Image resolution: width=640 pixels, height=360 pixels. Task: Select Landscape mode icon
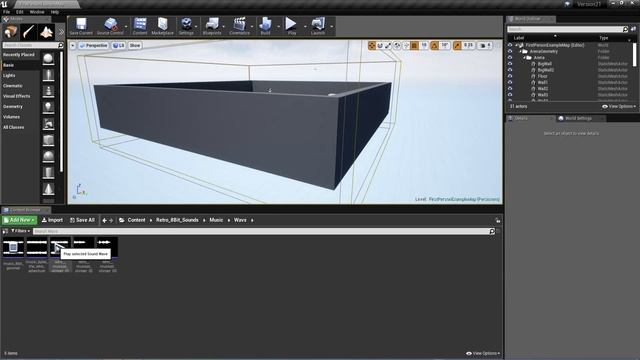coord(46,32)
